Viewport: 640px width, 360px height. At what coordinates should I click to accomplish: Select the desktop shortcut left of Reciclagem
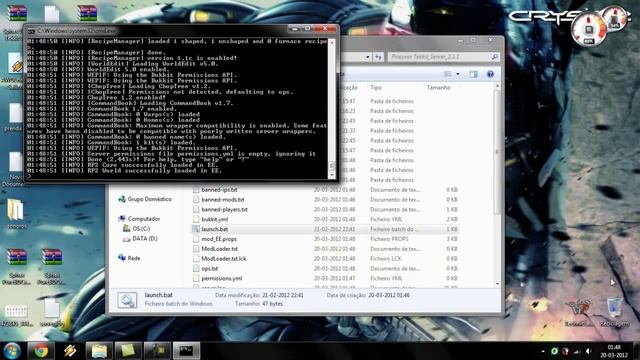point(579,313)
